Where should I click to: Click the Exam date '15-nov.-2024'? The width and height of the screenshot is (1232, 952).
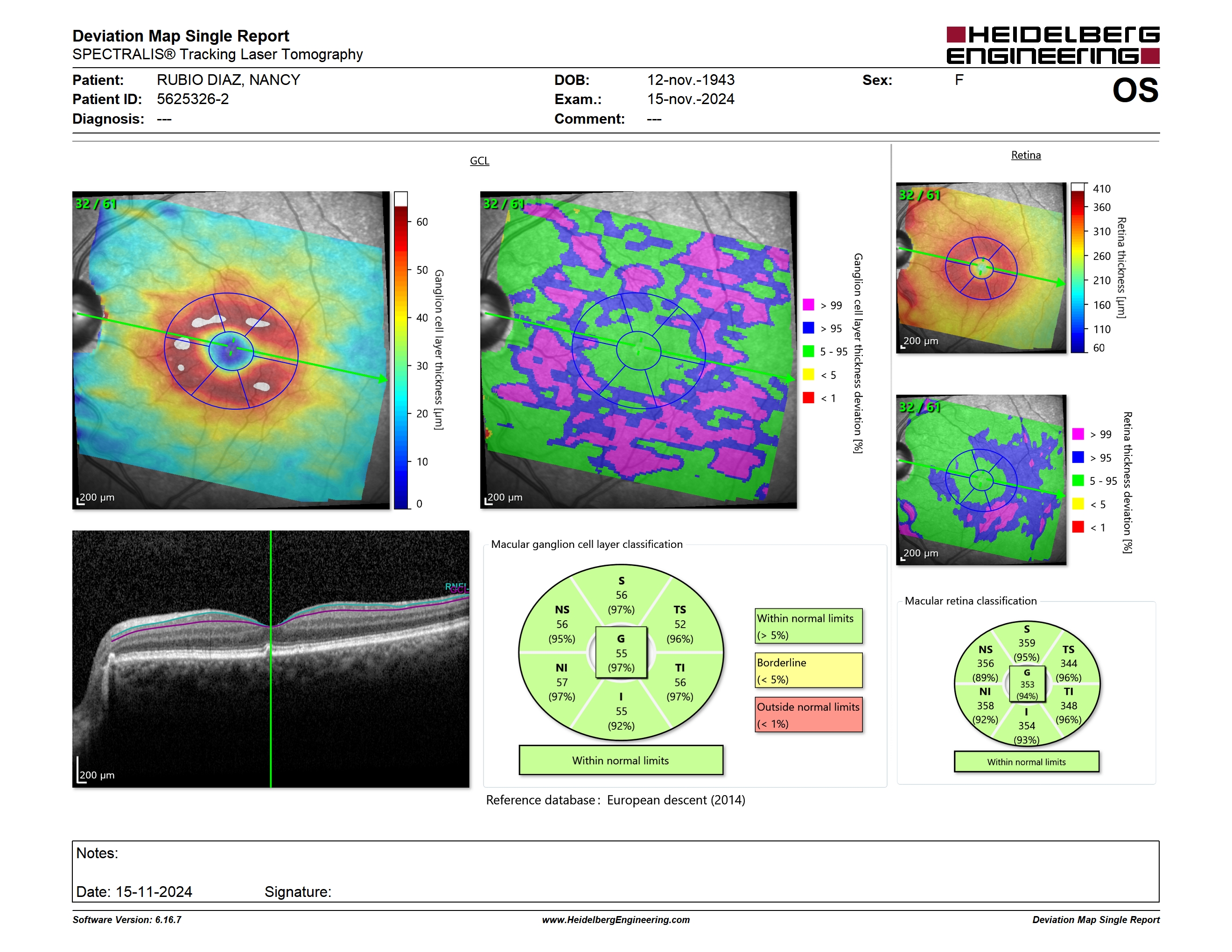click(691, 99)
